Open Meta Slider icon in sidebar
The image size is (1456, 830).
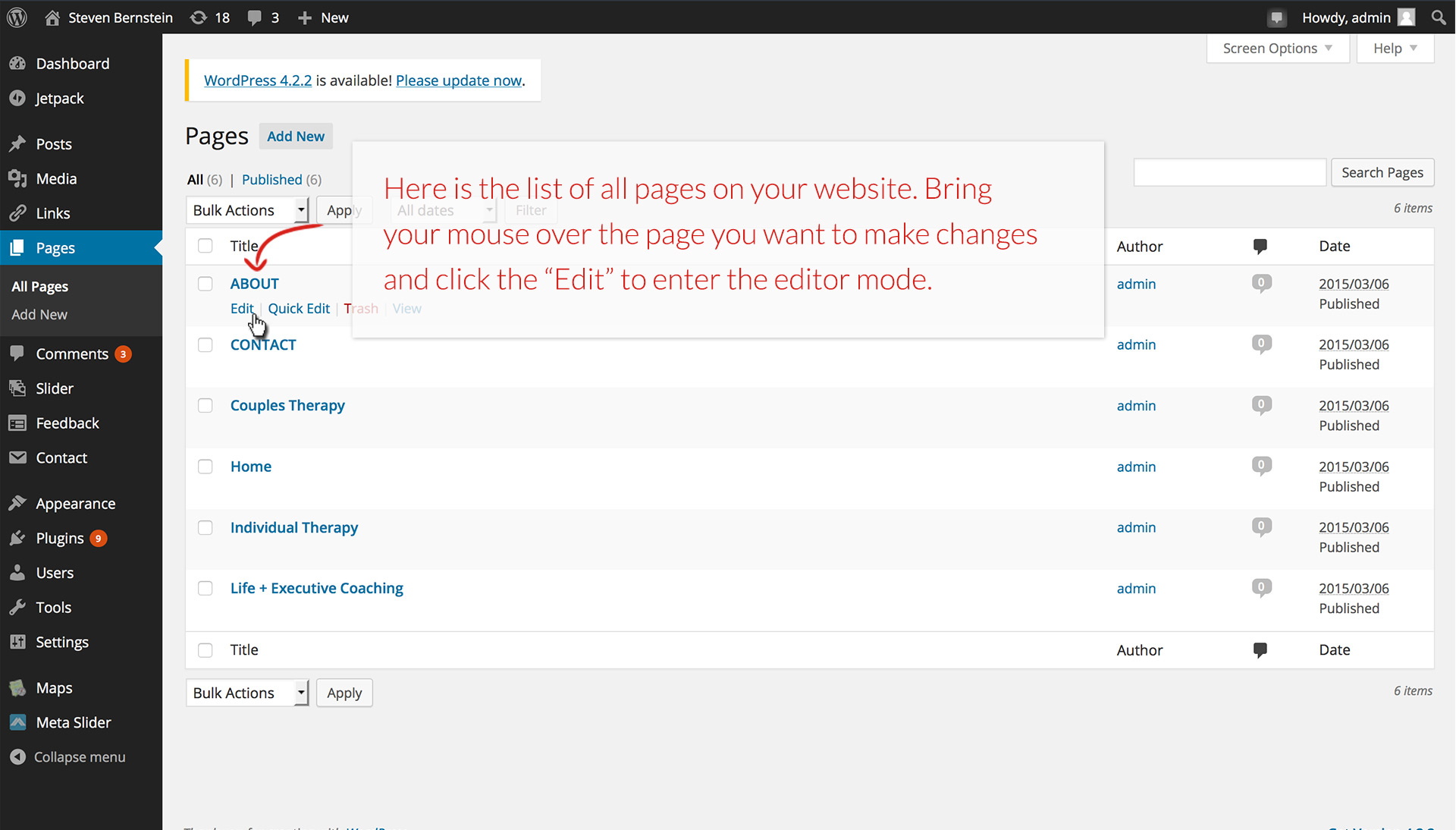pyautogui.click(x=17, y=723)
